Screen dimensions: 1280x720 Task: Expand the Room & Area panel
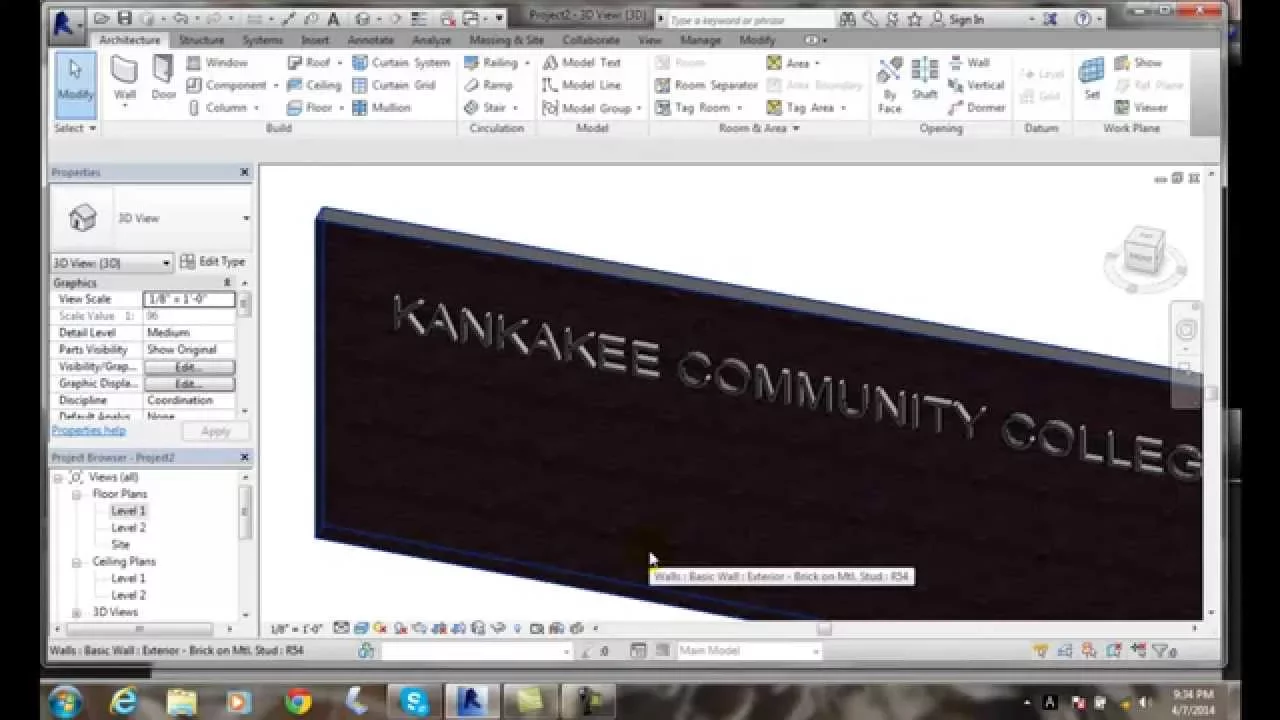coord(759,128)
